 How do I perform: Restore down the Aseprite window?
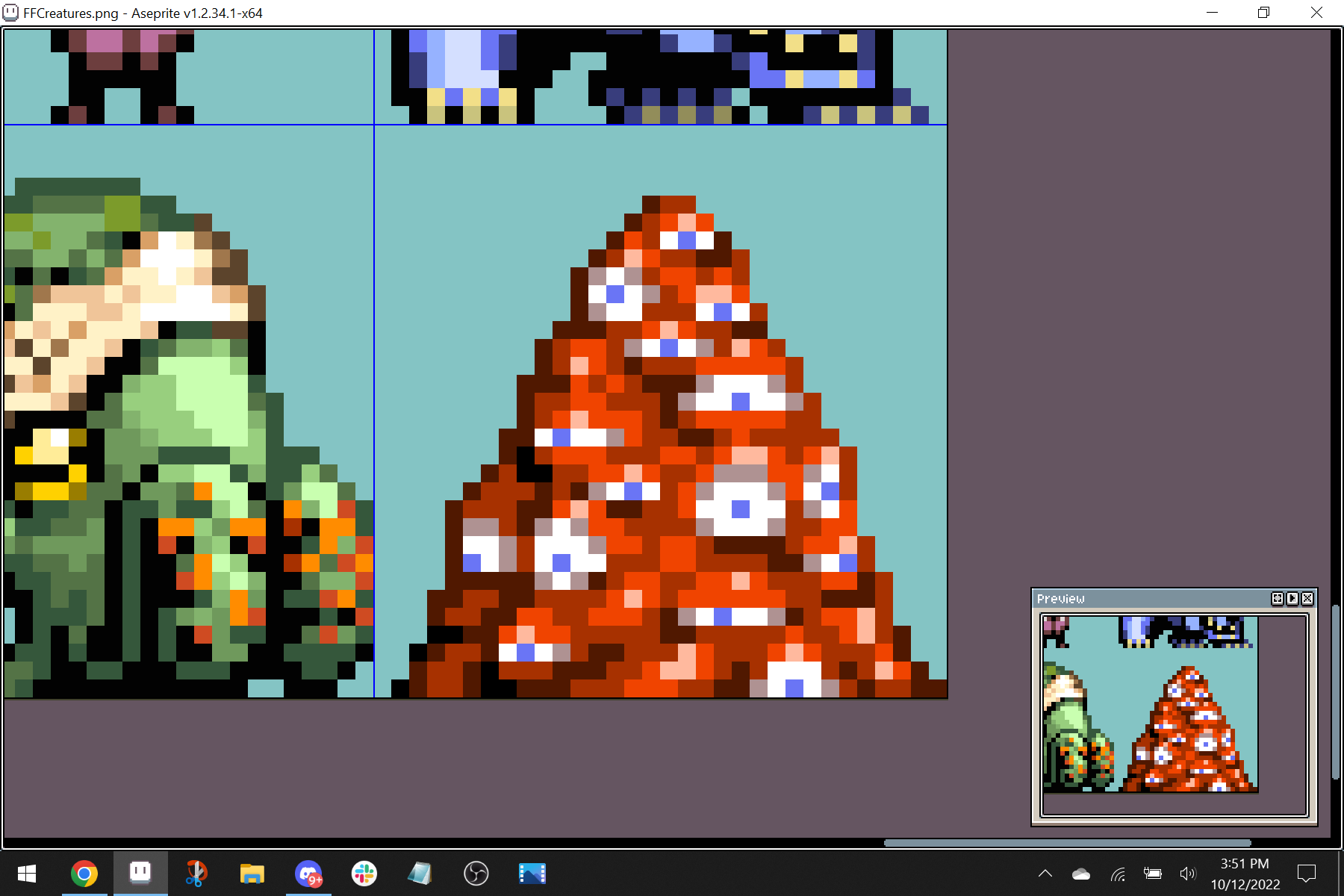pos(1263,13)
